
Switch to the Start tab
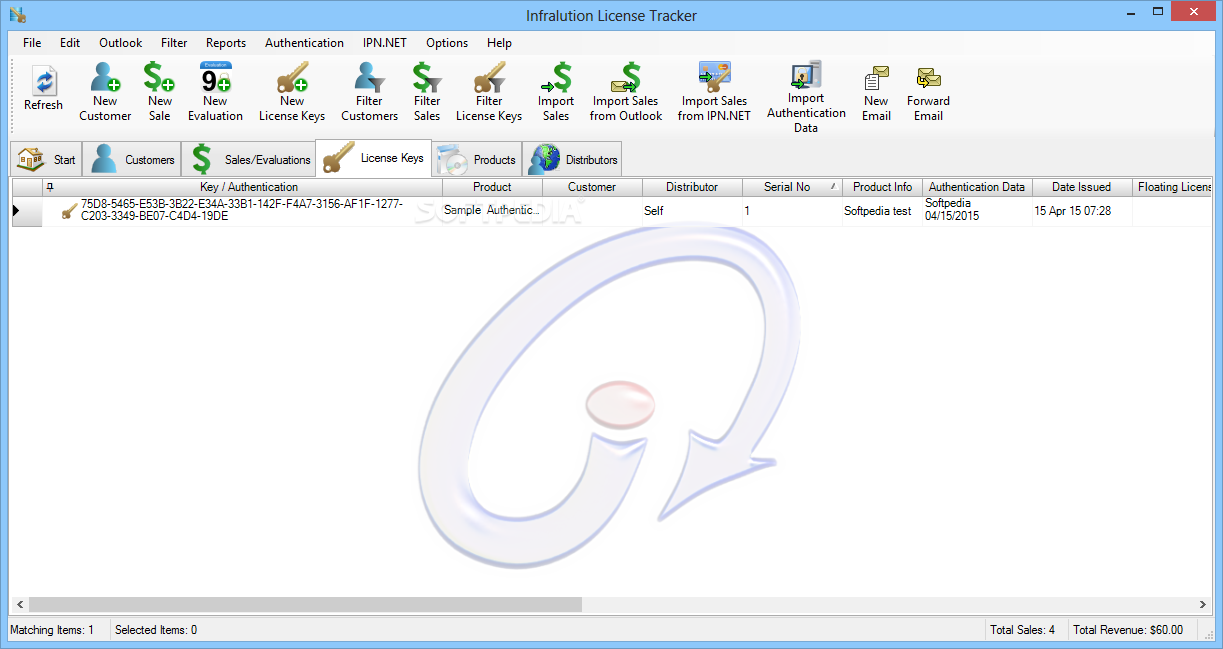(x=46, y=159)
